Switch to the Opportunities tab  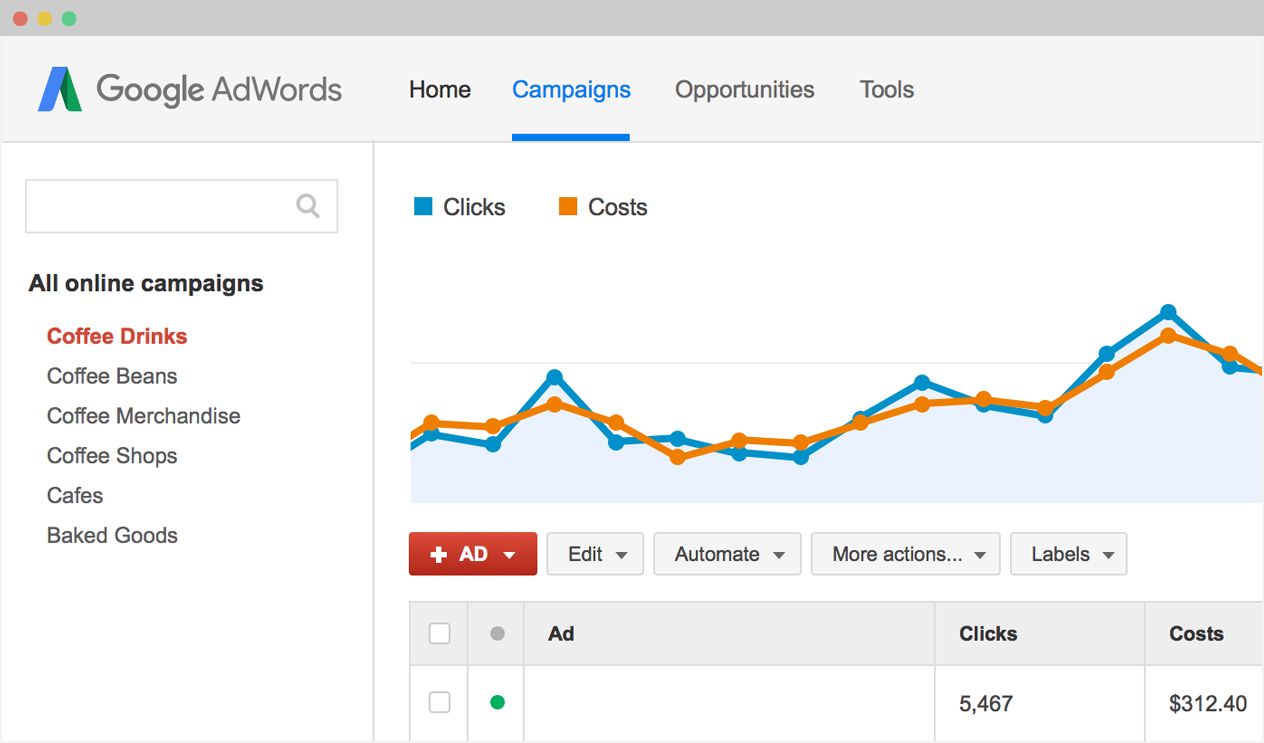744,90
